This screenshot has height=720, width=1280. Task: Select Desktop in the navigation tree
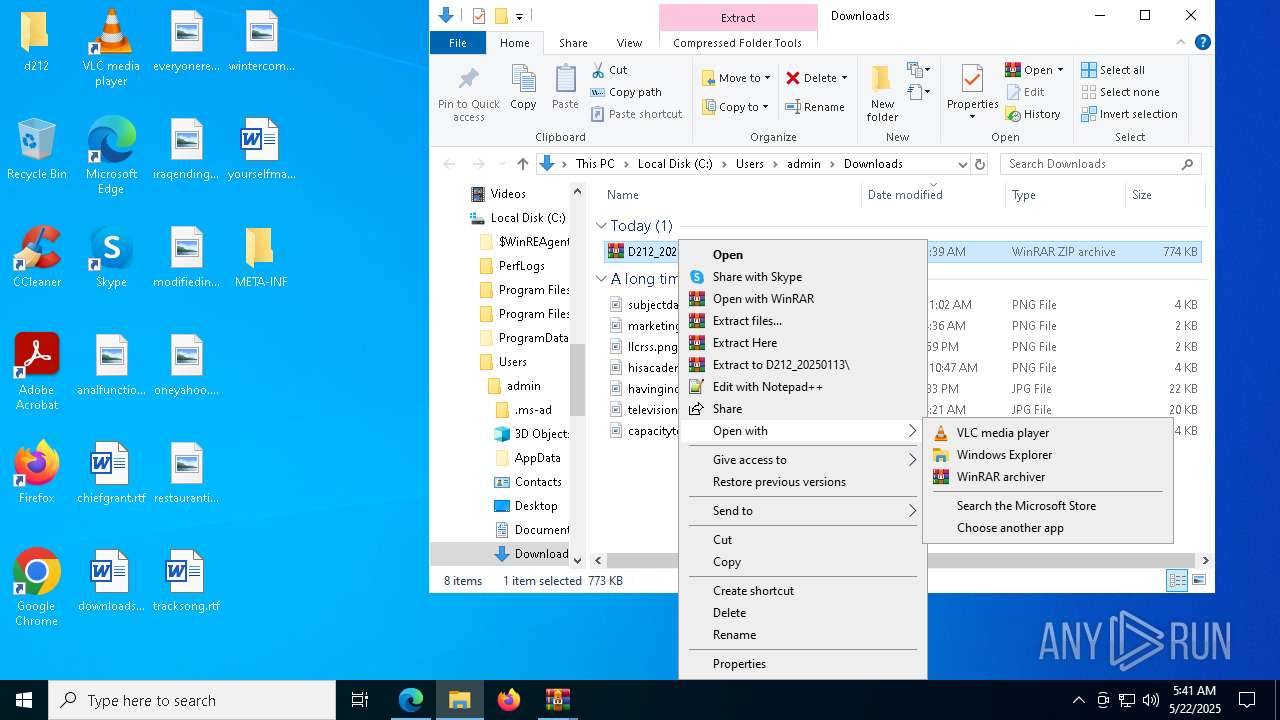pyautogui.click(x=535, y=506)
